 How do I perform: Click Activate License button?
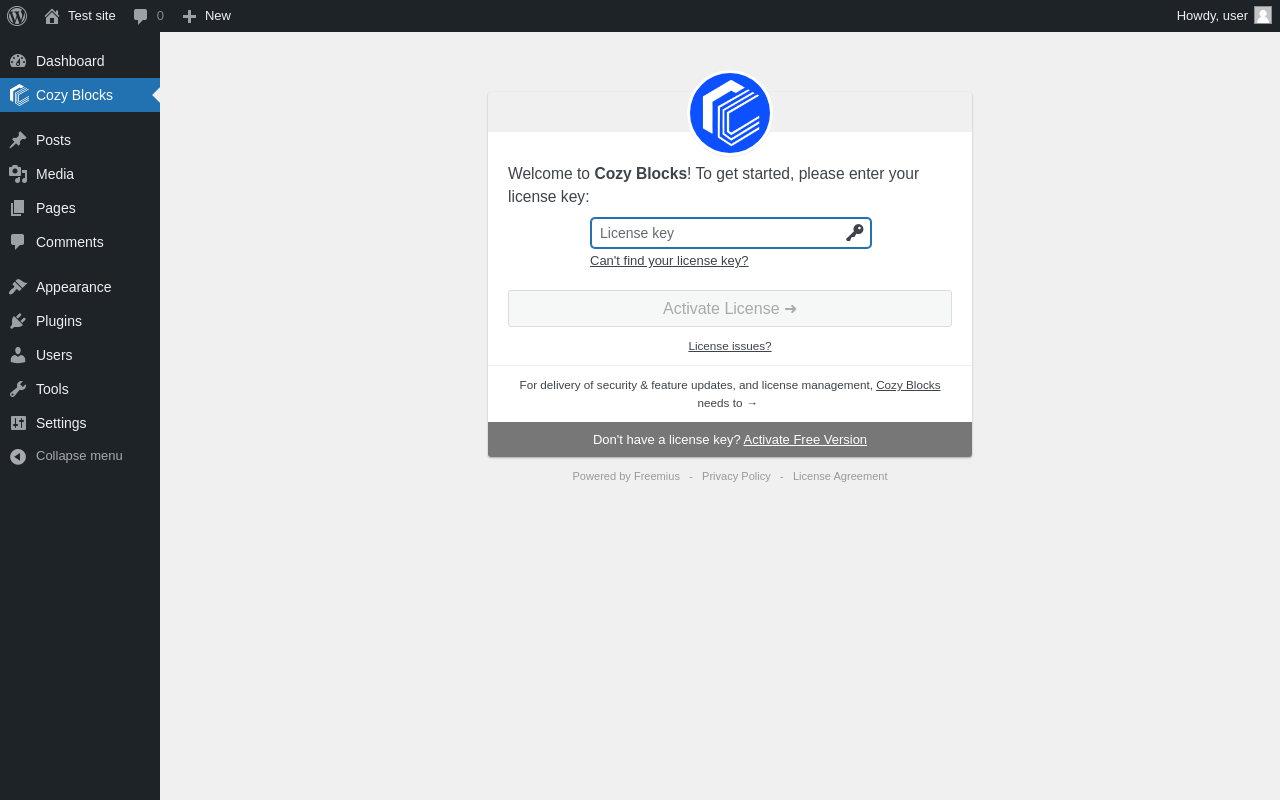tap(730, 308)
